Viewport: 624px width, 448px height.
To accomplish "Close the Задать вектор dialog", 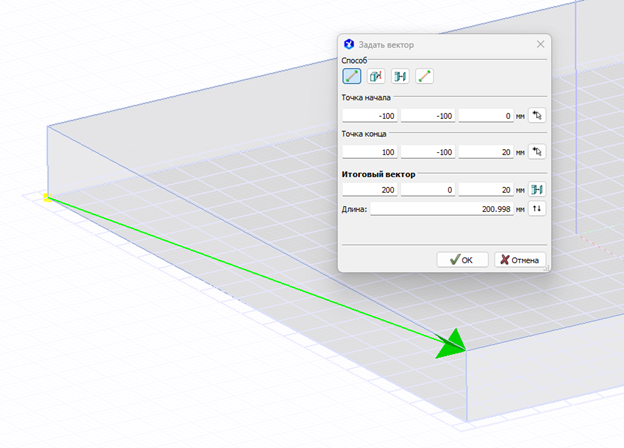I will click(x=541, y=45).
